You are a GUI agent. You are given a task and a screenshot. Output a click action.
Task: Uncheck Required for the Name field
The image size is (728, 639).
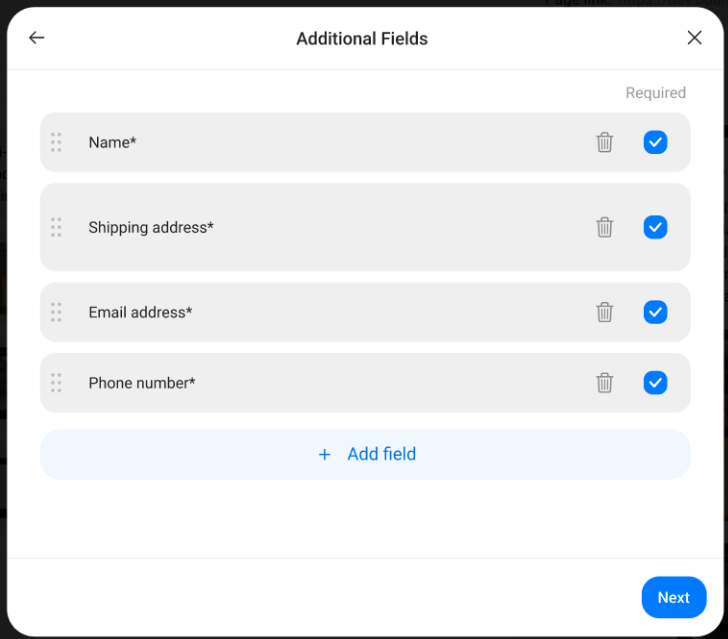[x=655, y=142]
